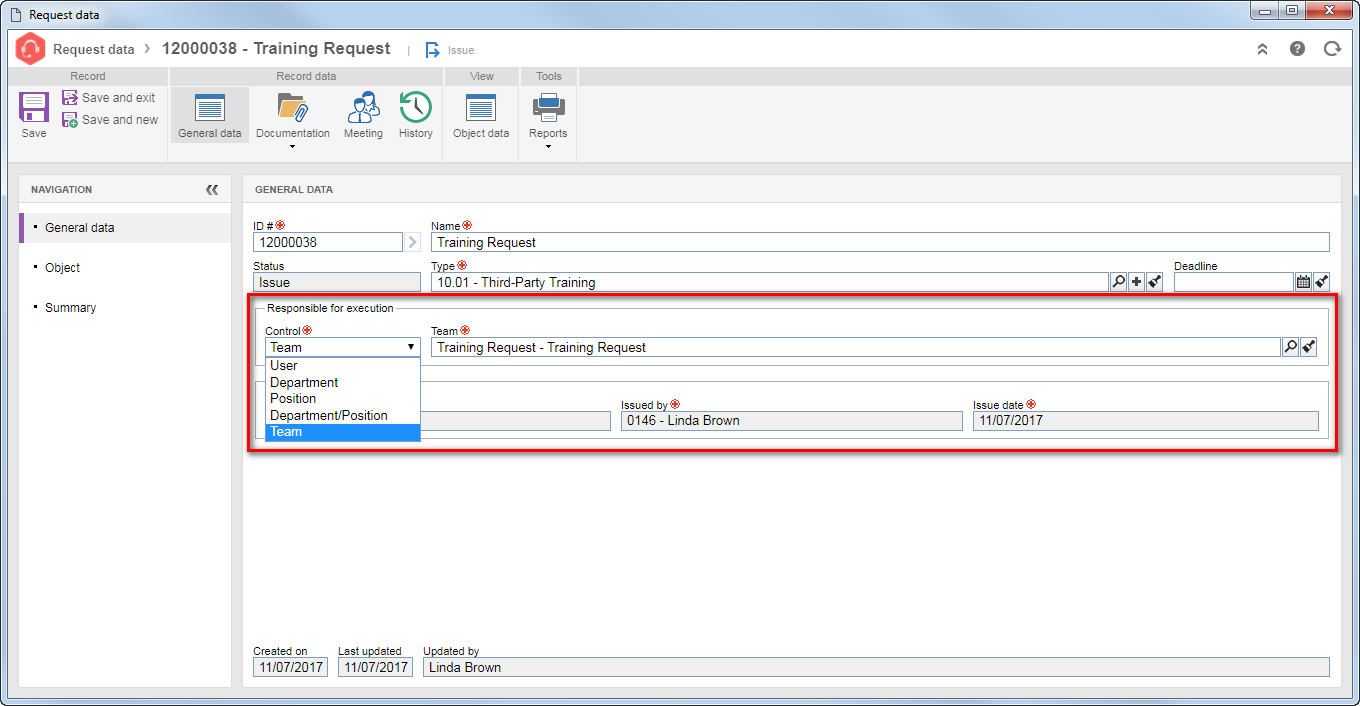Search for a Type with the magnifier
The height and width of the screenshot is (706, 1360).
(1119, 282)
